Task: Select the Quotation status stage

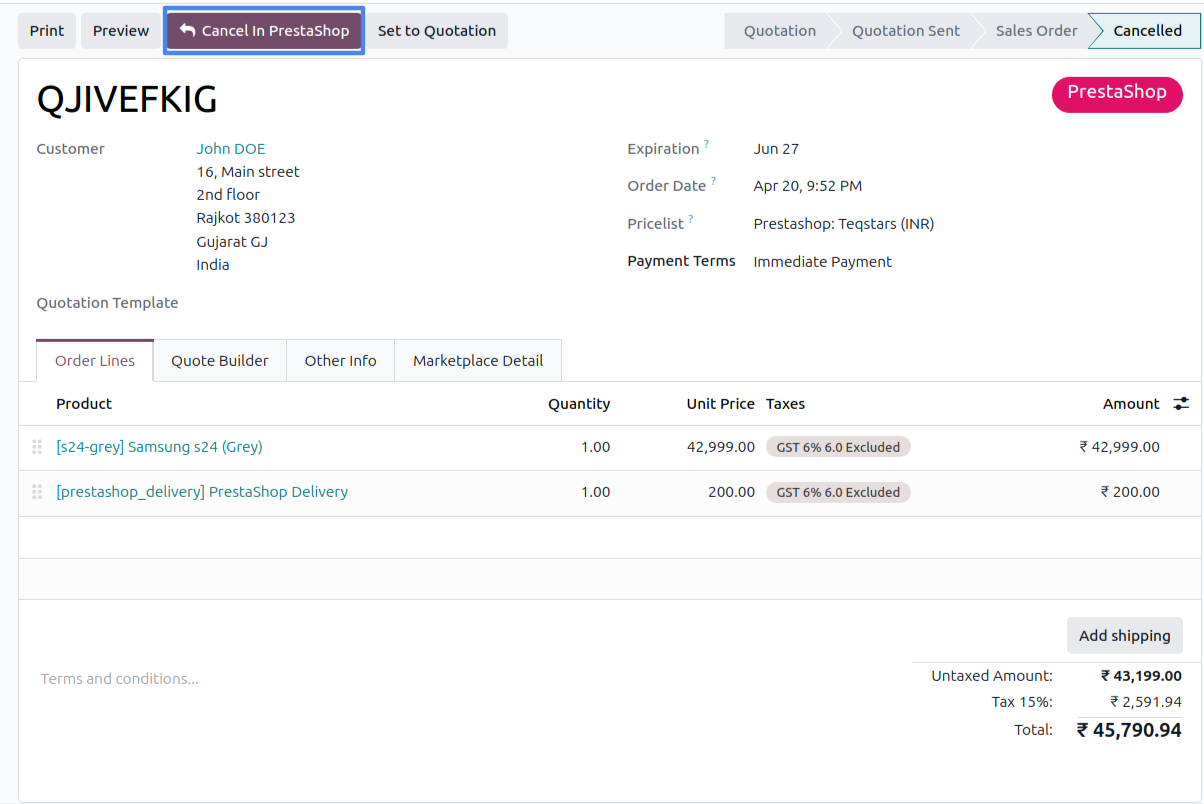Action: click(780, 31)
